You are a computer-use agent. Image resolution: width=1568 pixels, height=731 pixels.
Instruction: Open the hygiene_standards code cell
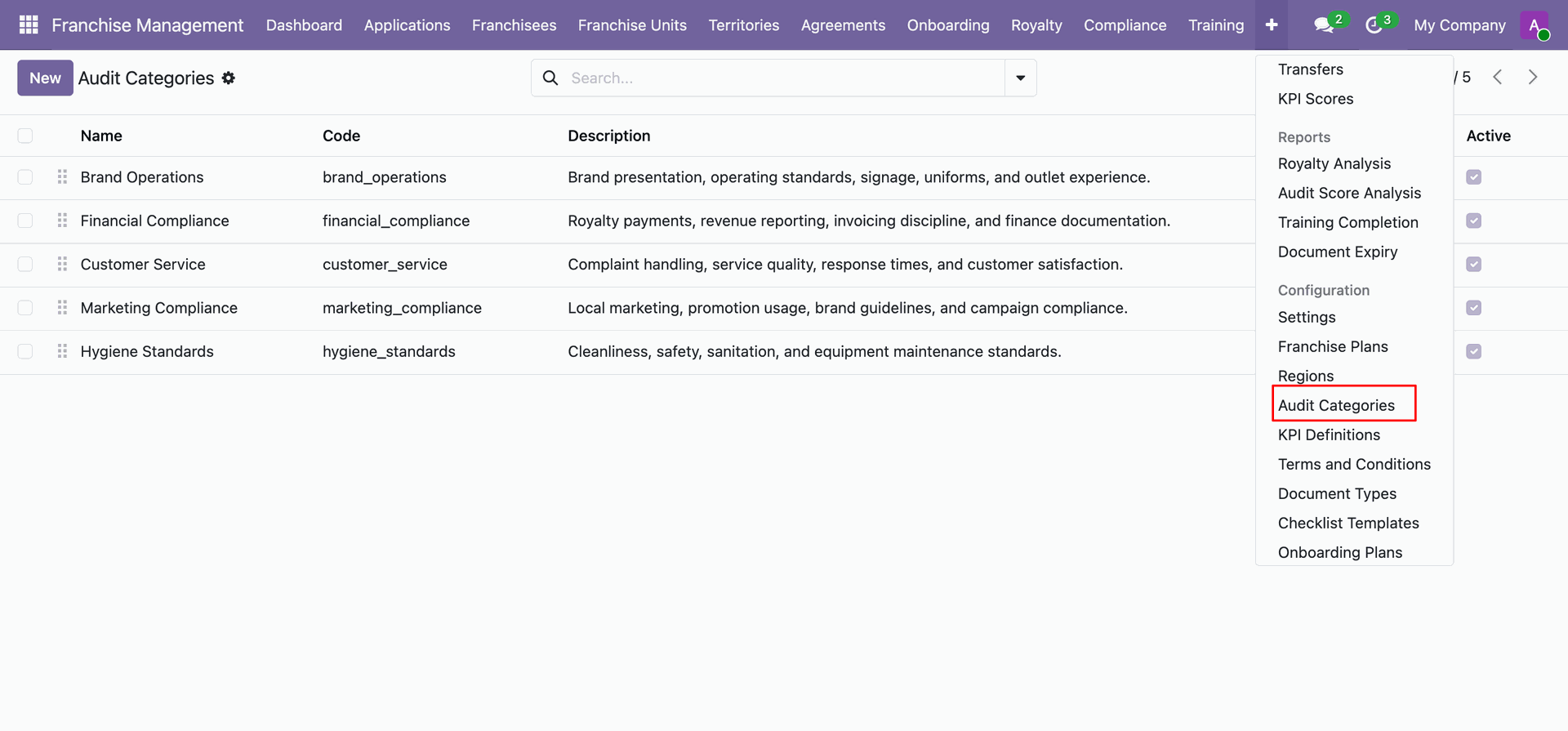(389, 351)
